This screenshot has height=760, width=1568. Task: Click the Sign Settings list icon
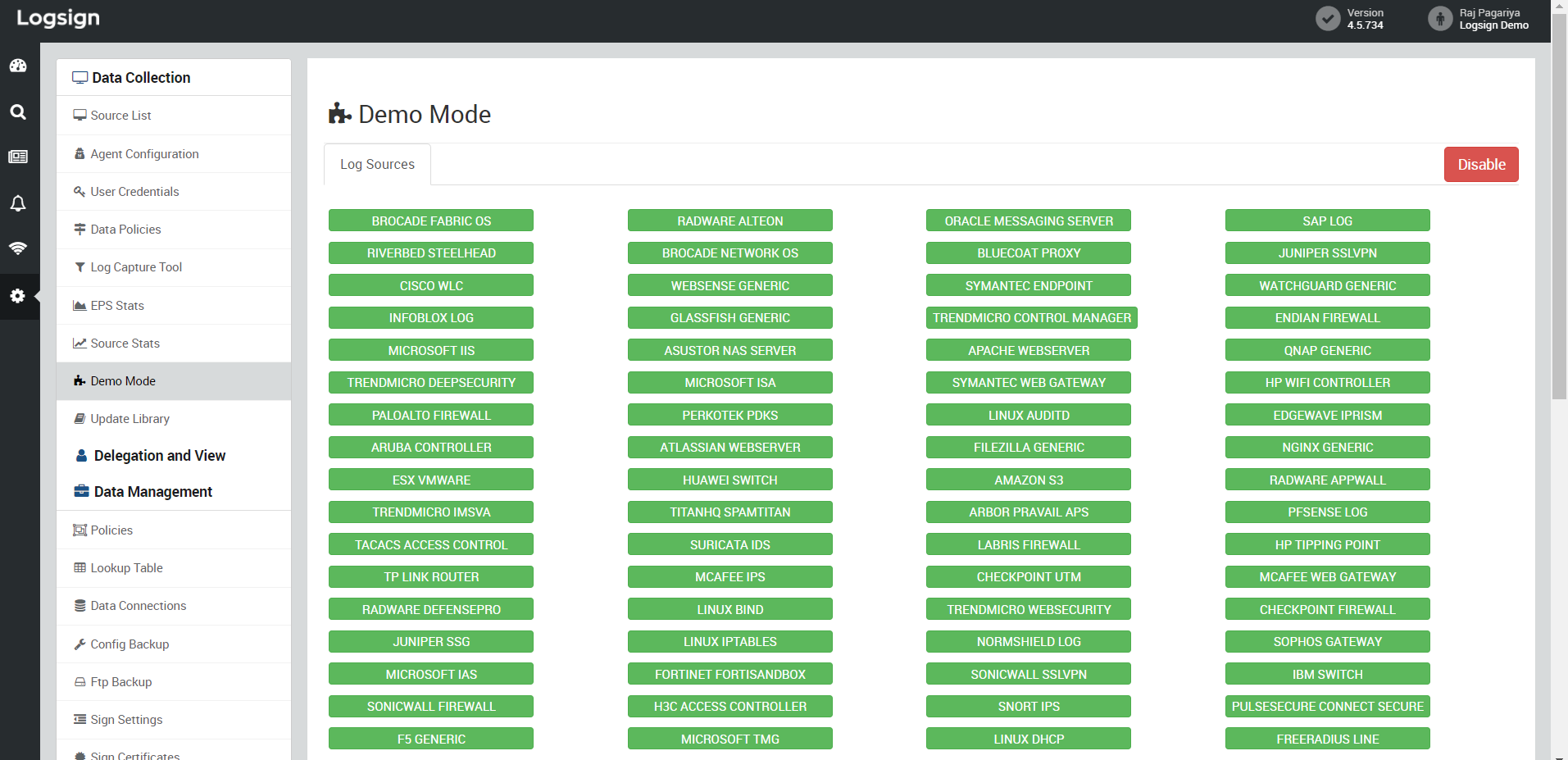pyautogui.click(x=80, y=720)
